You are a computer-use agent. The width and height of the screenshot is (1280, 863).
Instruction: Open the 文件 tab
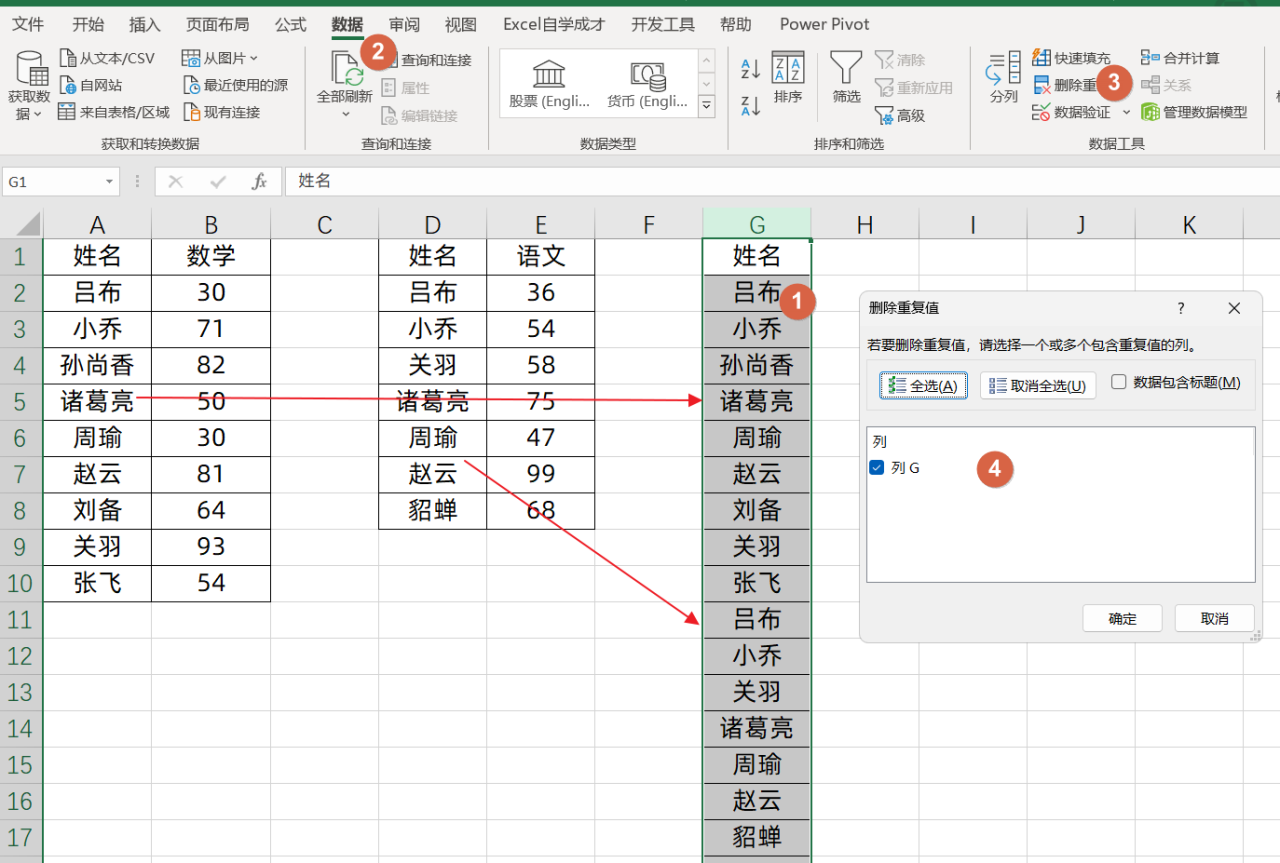27,24
